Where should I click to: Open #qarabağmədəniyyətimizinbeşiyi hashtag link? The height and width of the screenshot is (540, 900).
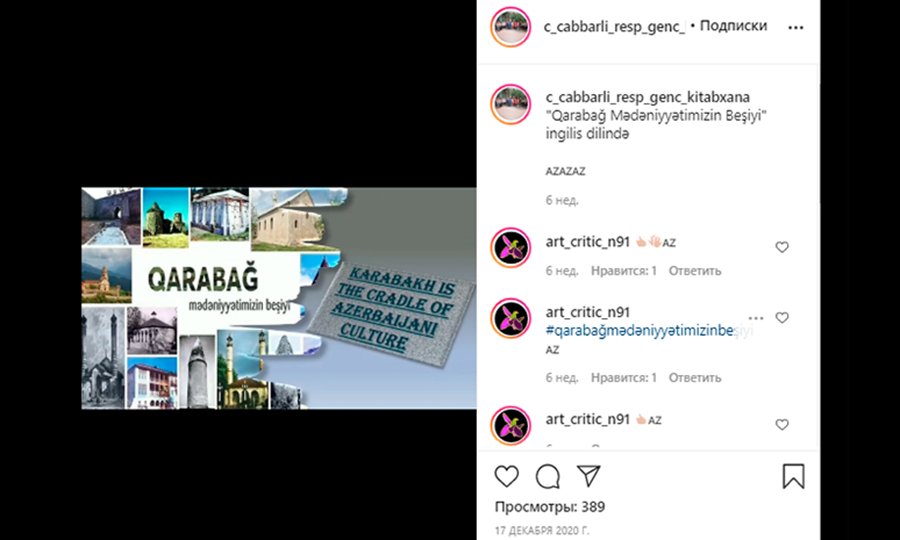pyautogui.click(x=649, y=331)
